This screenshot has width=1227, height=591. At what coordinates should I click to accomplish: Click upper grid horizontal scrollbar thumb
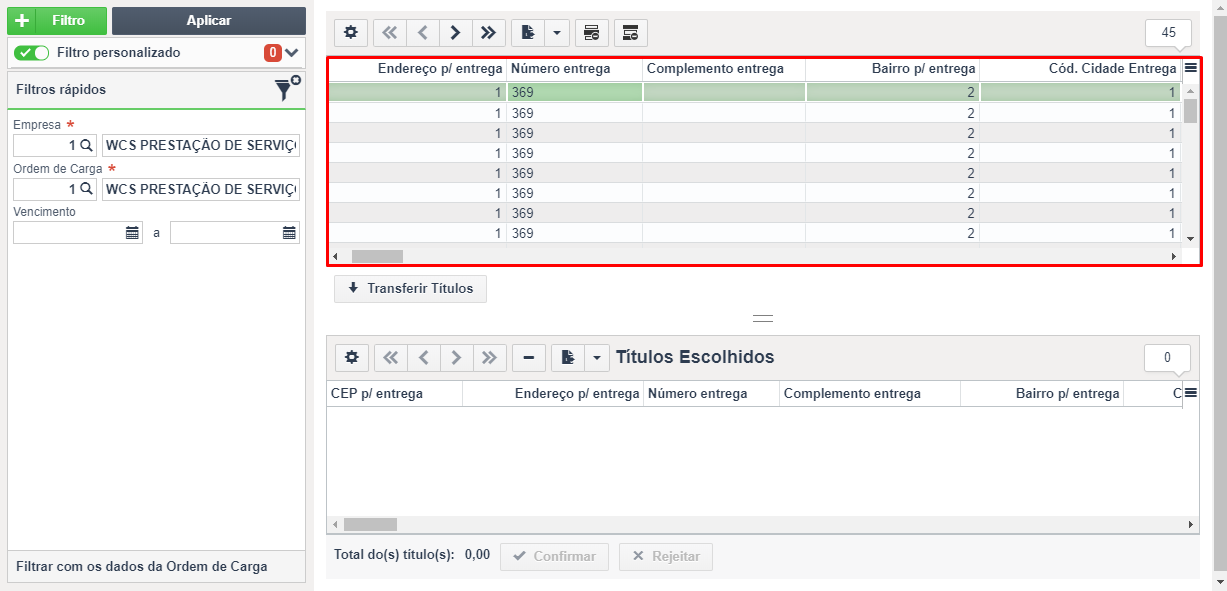click(x=377, y=256)
